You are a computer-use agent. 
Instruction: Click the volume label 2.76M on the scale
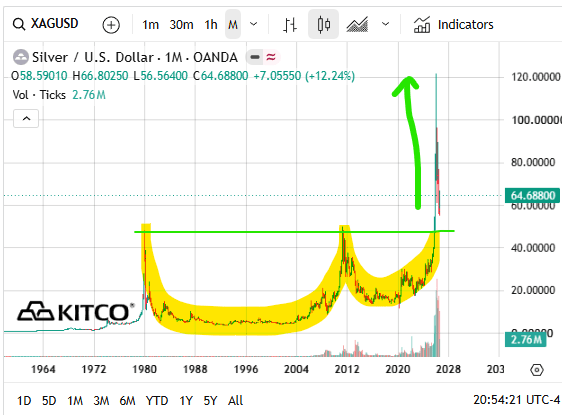tap(526, 339)
